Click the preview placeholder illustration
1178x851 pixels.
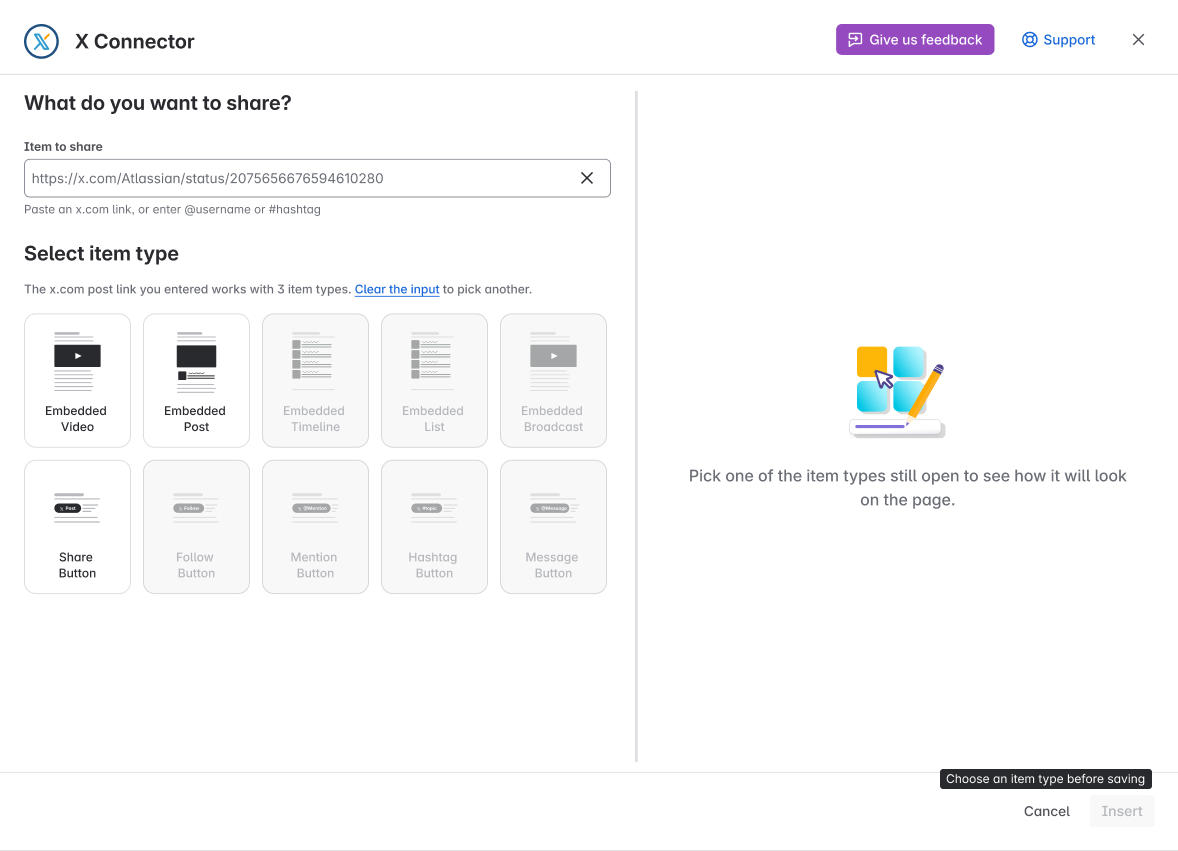pyautogui.click(x=898, y=391)
